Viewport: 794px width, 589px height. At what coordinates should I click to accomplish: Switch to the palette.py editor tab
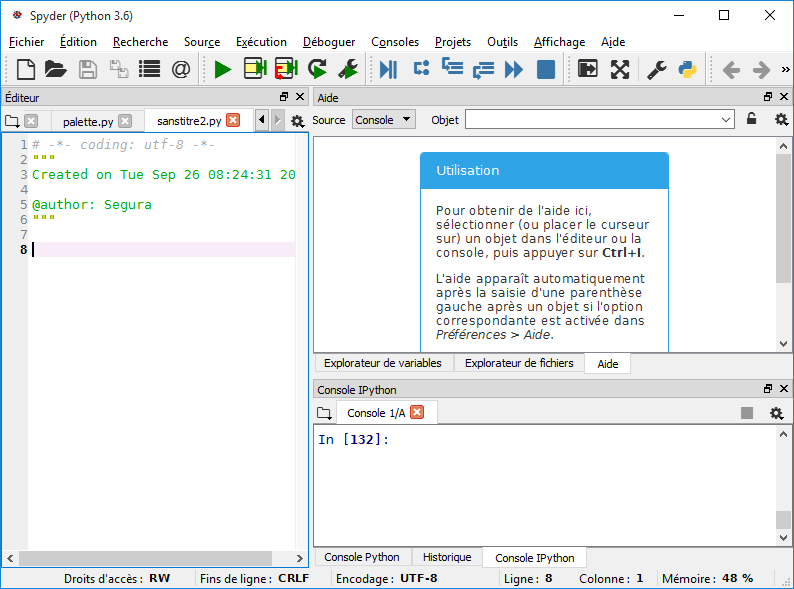87,121
